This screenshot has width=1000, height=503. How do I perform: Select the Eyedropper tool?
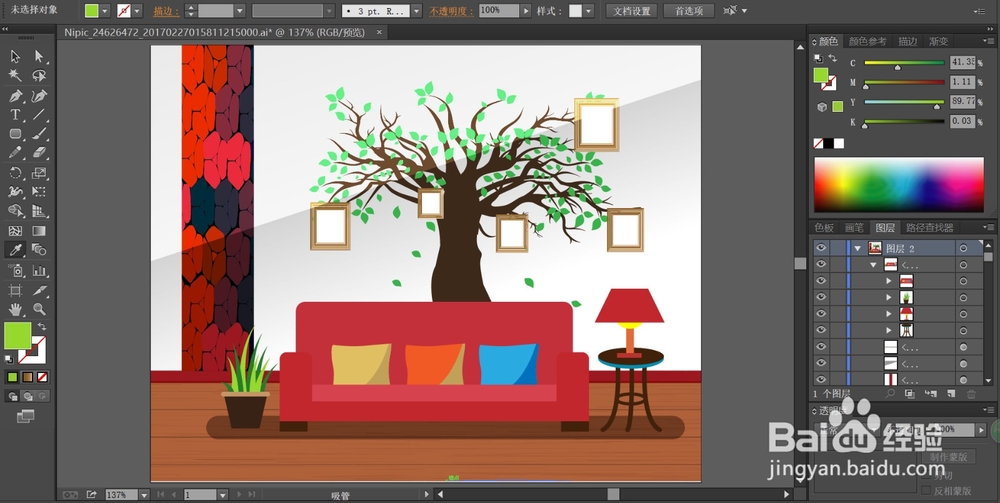pos(15,250)
